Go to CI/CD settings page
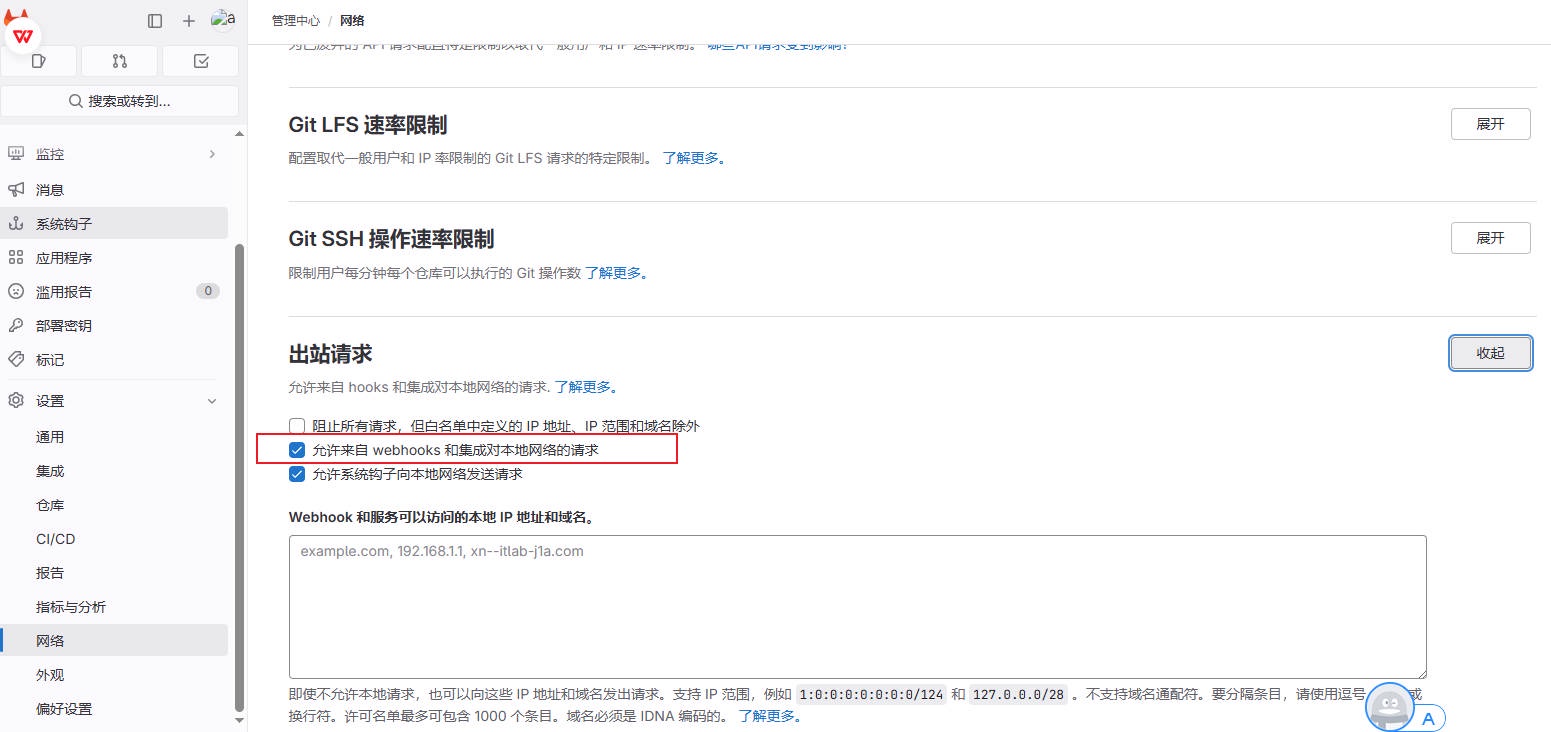1551x732 pixels. click(56, 539)
